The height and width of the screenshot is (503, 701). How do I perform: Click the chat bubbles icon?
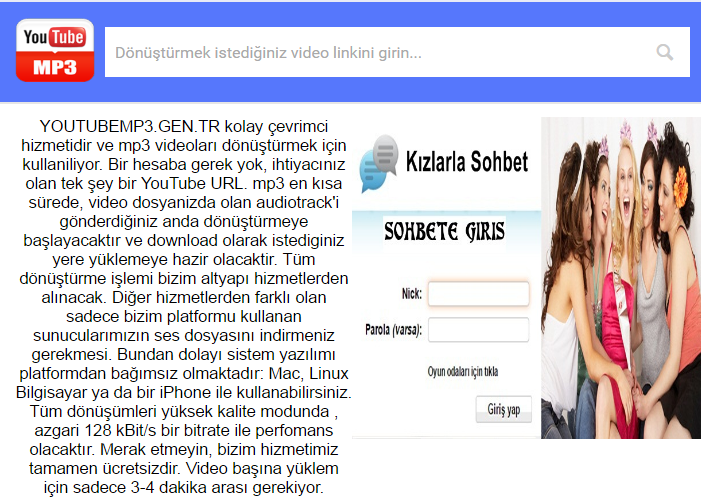pos(378,164)
